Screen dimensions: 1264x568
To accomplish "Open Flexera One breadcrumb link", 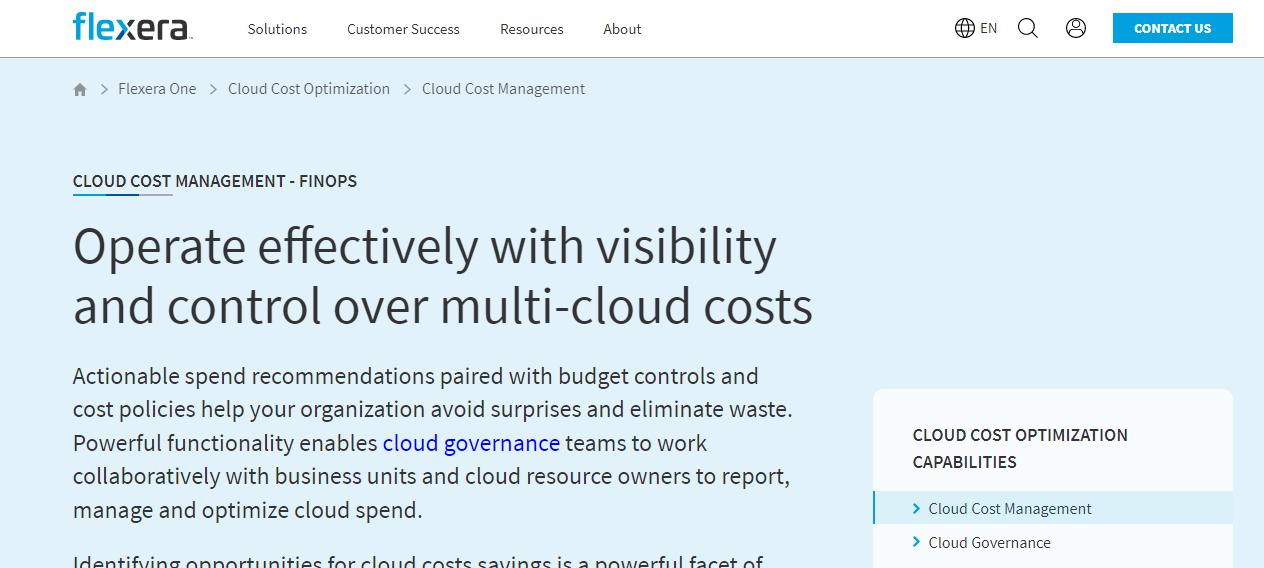I will coord(157,89).
